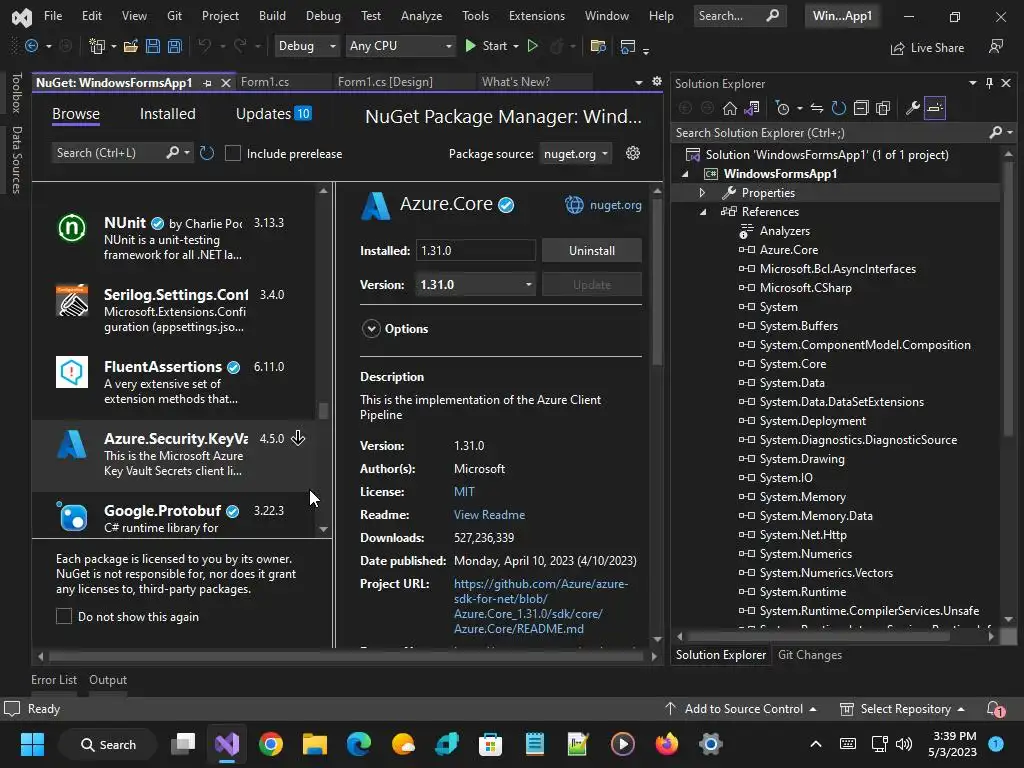This screenshot has width=1024, height=768.
Task: Pin the Solution Explorer panel
Action: (x=989, y=83)
